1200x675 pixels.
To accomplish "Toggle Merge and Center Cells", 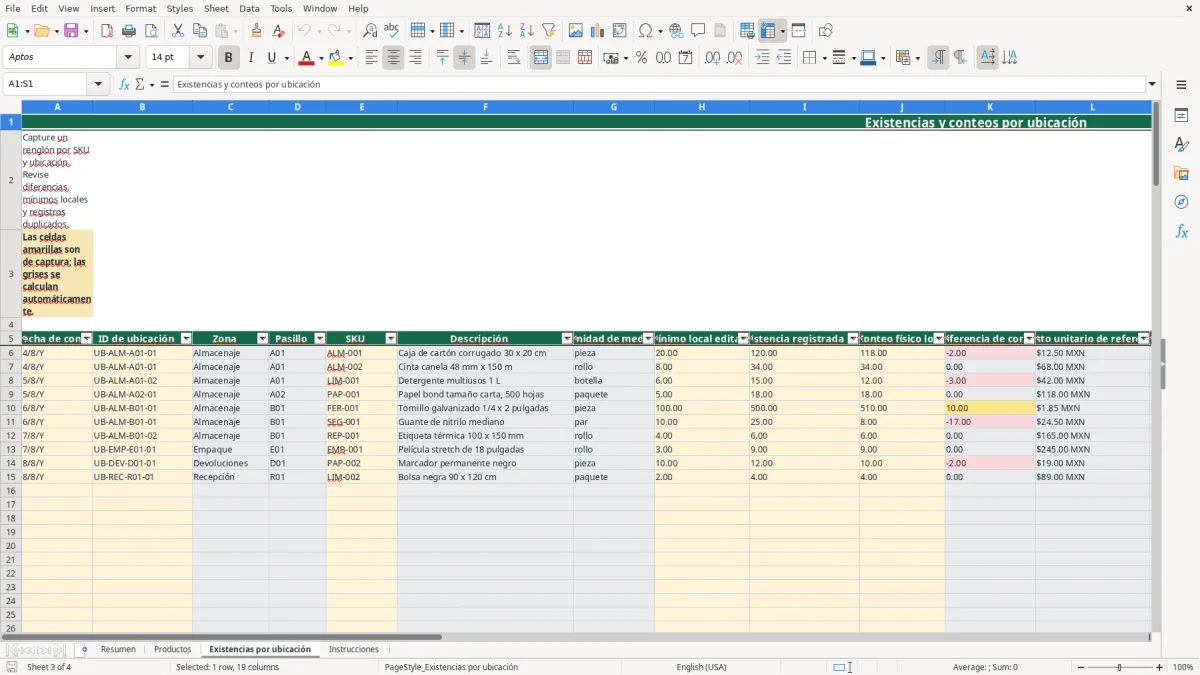I will (541, 58).
